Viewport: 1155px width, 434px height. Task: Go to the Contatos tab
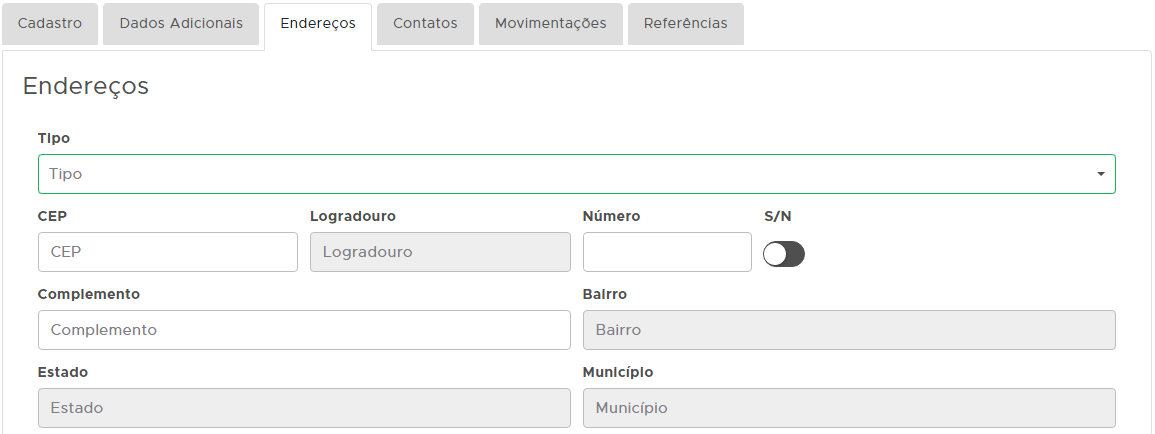click(425, 23)
